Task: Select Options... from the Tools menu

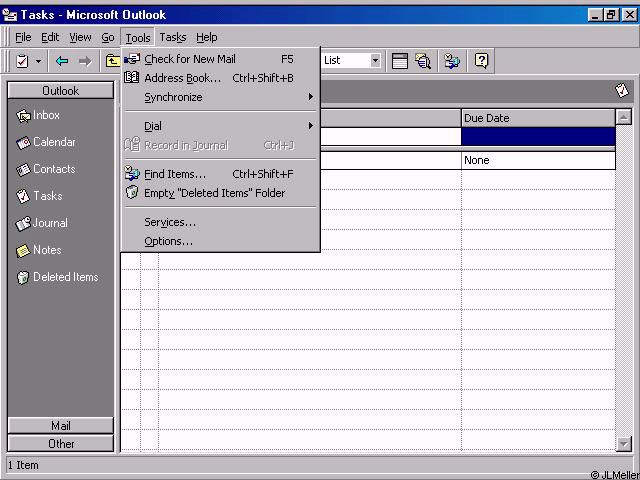Action: tap(168, 241)
